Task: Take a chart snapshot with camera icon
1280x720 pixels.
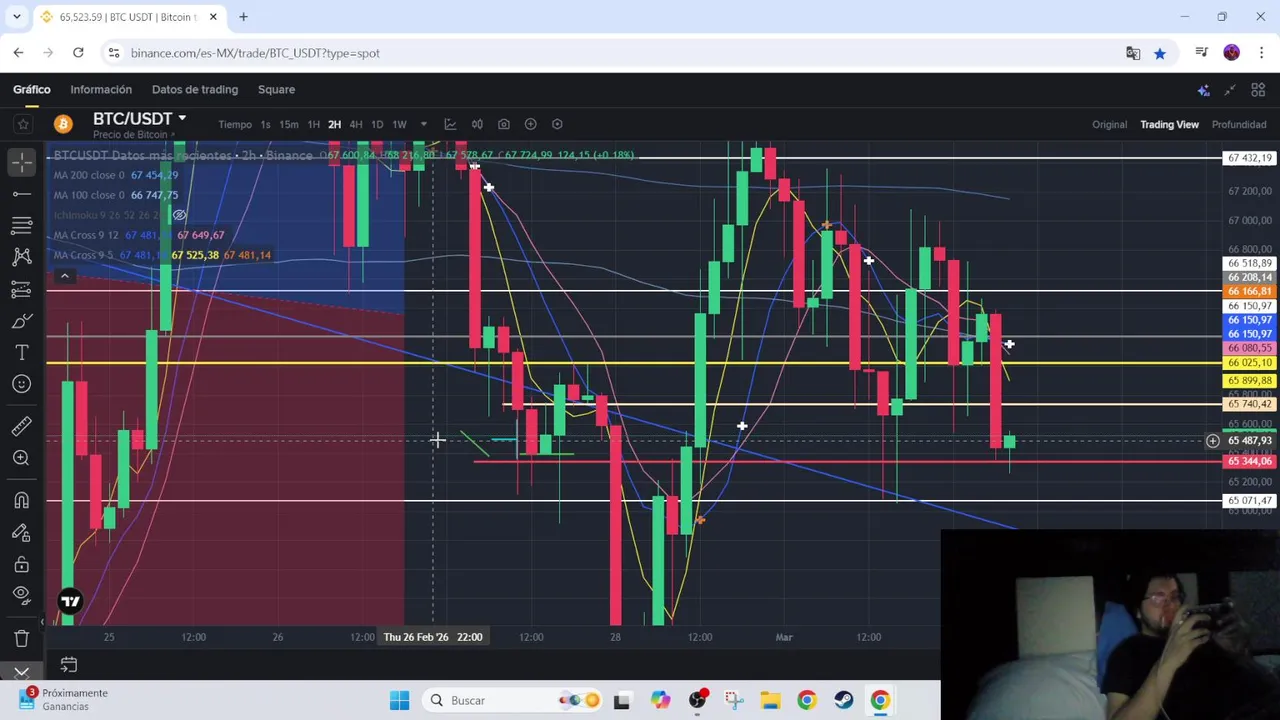Action: tap(504, 124)
